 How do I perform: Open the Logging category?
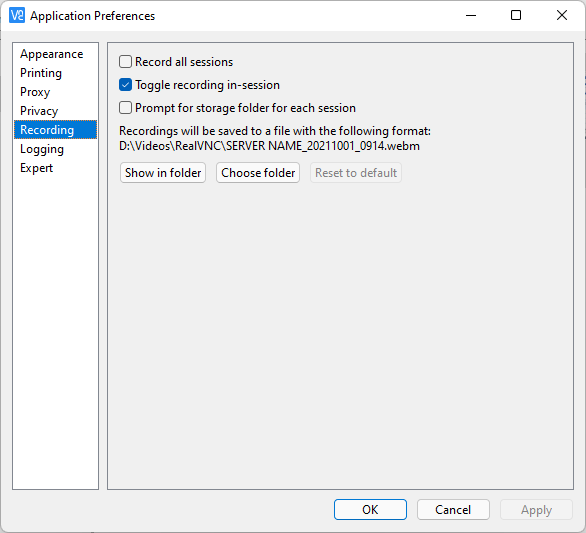pos(42,149)
